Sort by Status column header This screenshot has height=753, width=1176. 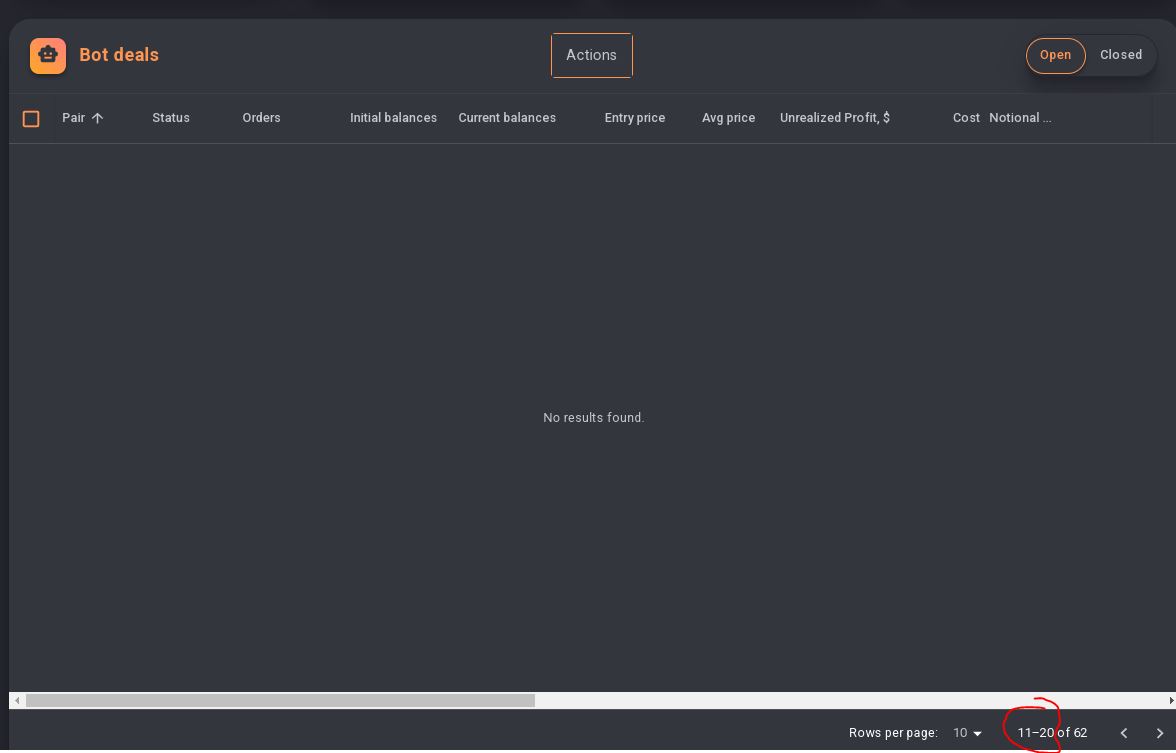pyautogui.click(x=171, y=118)
